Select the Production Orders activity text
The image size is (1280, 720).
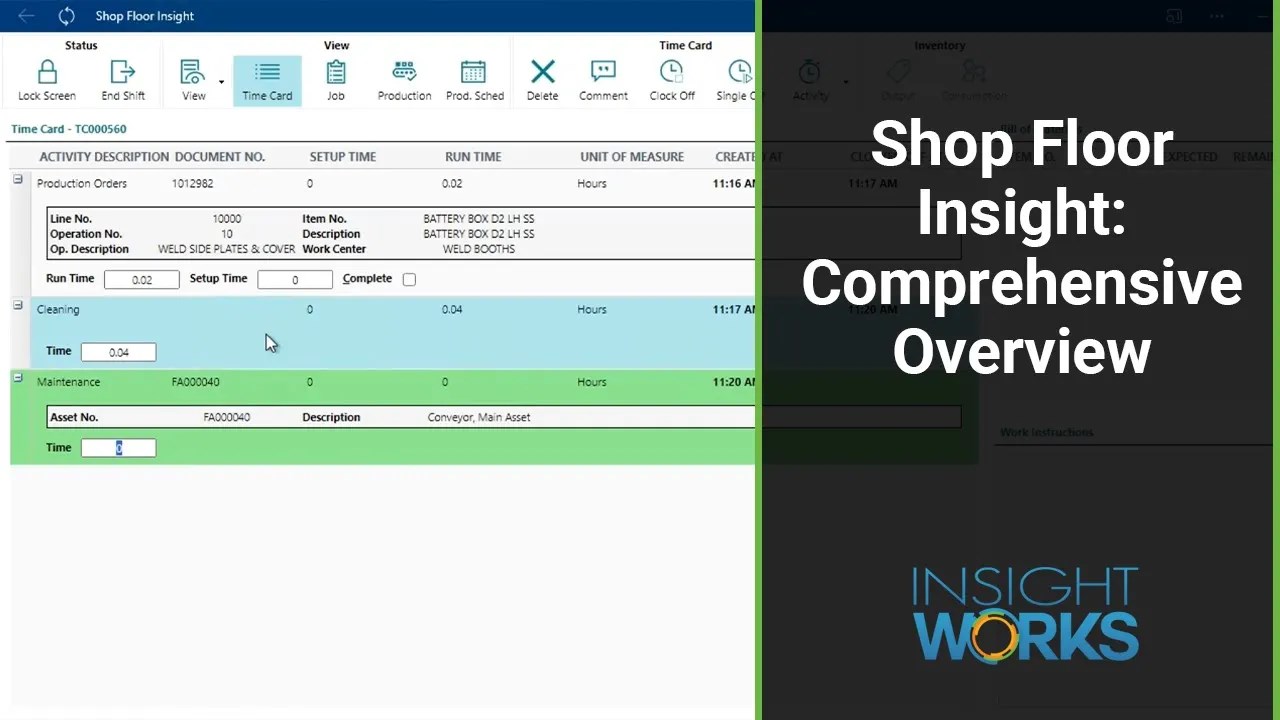(x=82, y=184)
